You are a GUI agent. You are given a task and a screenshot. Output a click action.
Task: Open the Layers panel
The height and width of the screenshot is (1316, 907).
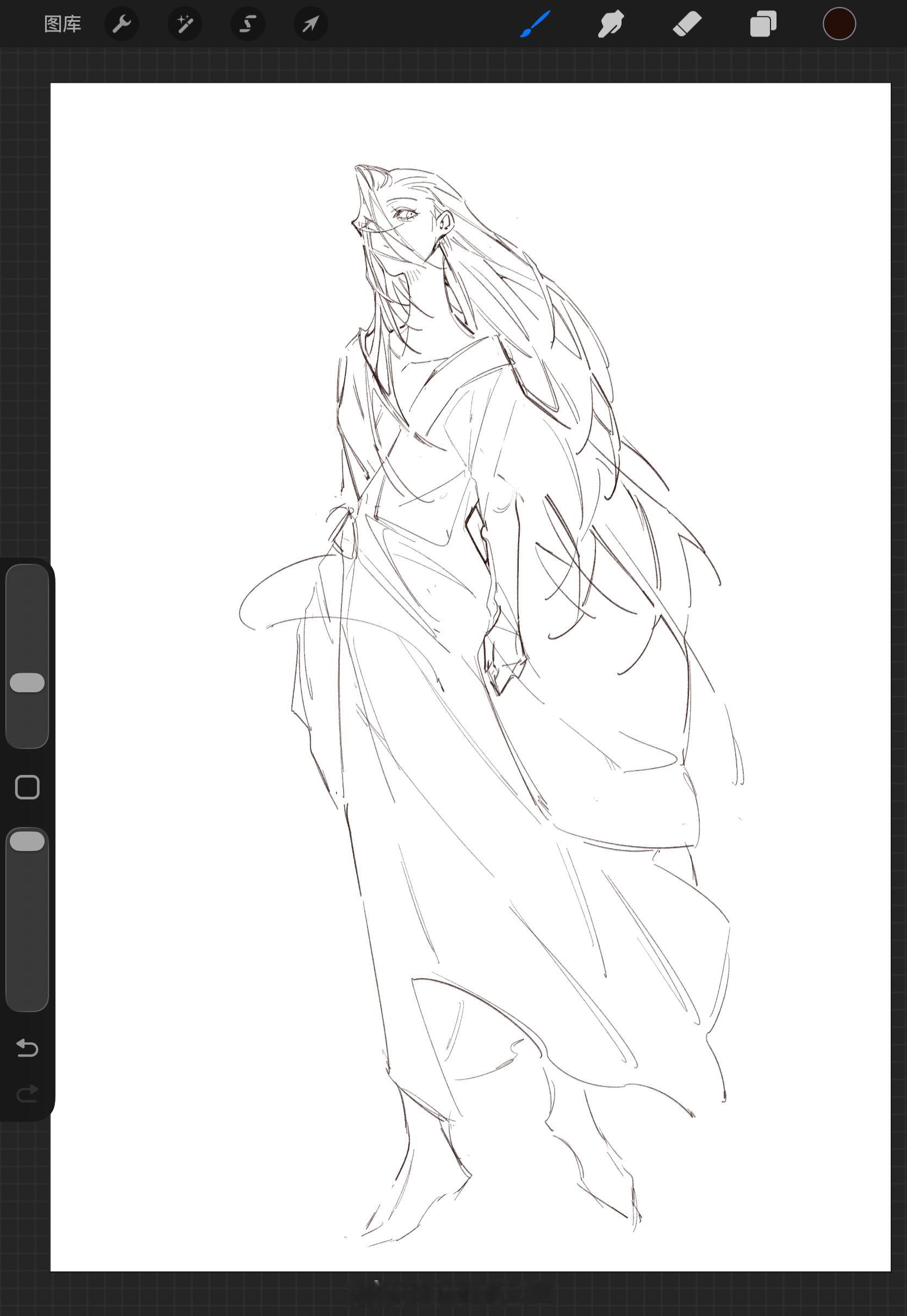pyautogui.click(x=763, y=24)
